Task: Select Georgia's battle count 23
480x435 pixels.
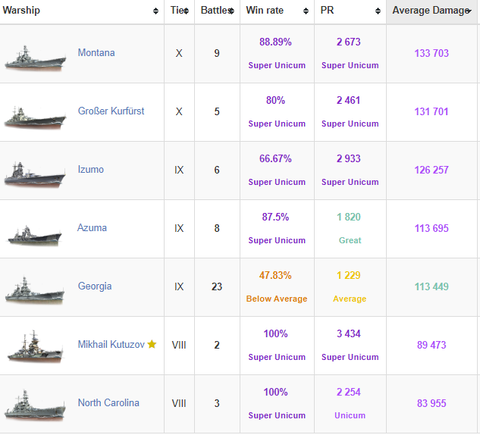Action: click(x=217, y=287)
